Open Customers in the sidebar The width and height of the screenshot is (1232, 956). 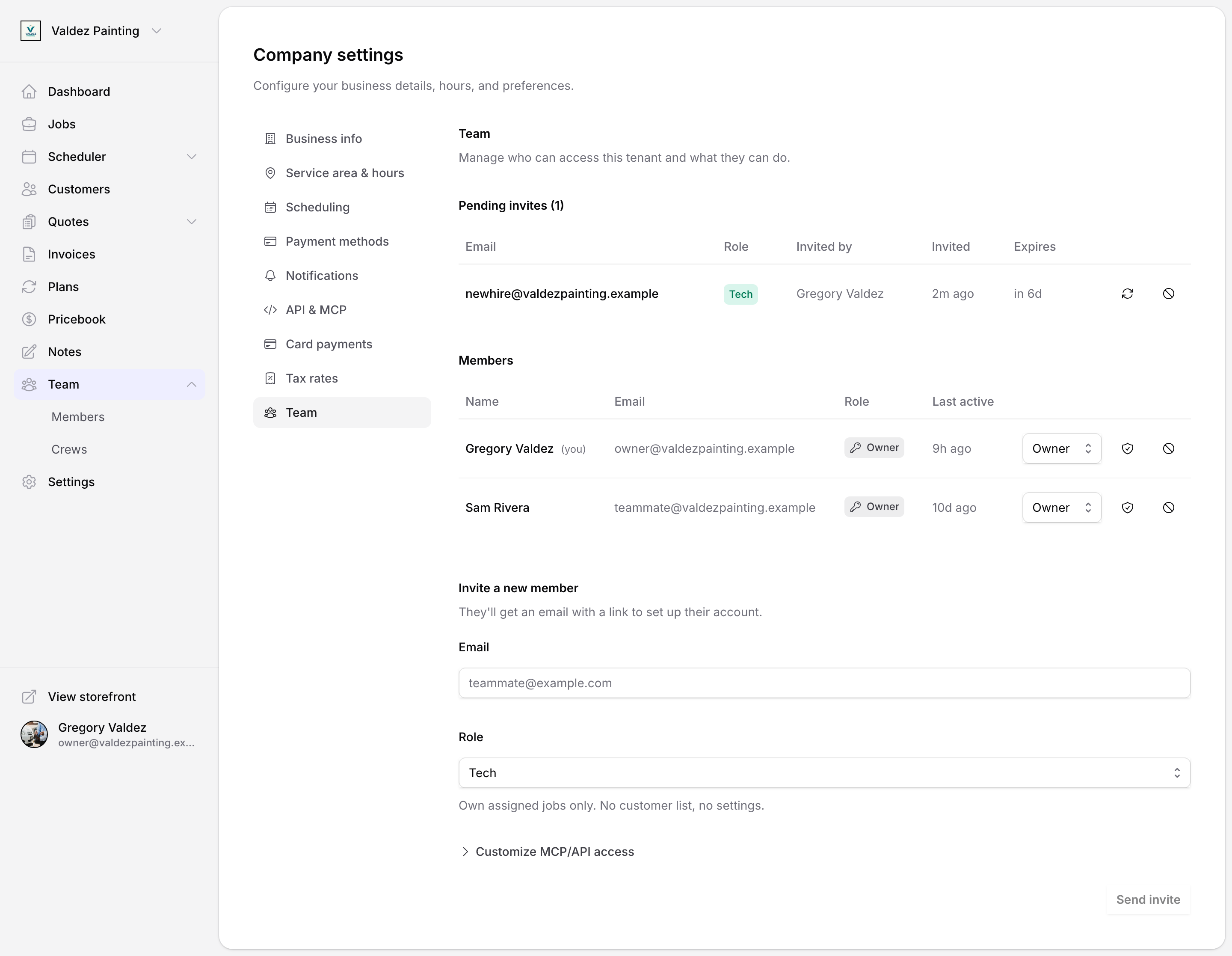(x=109, y=189)
